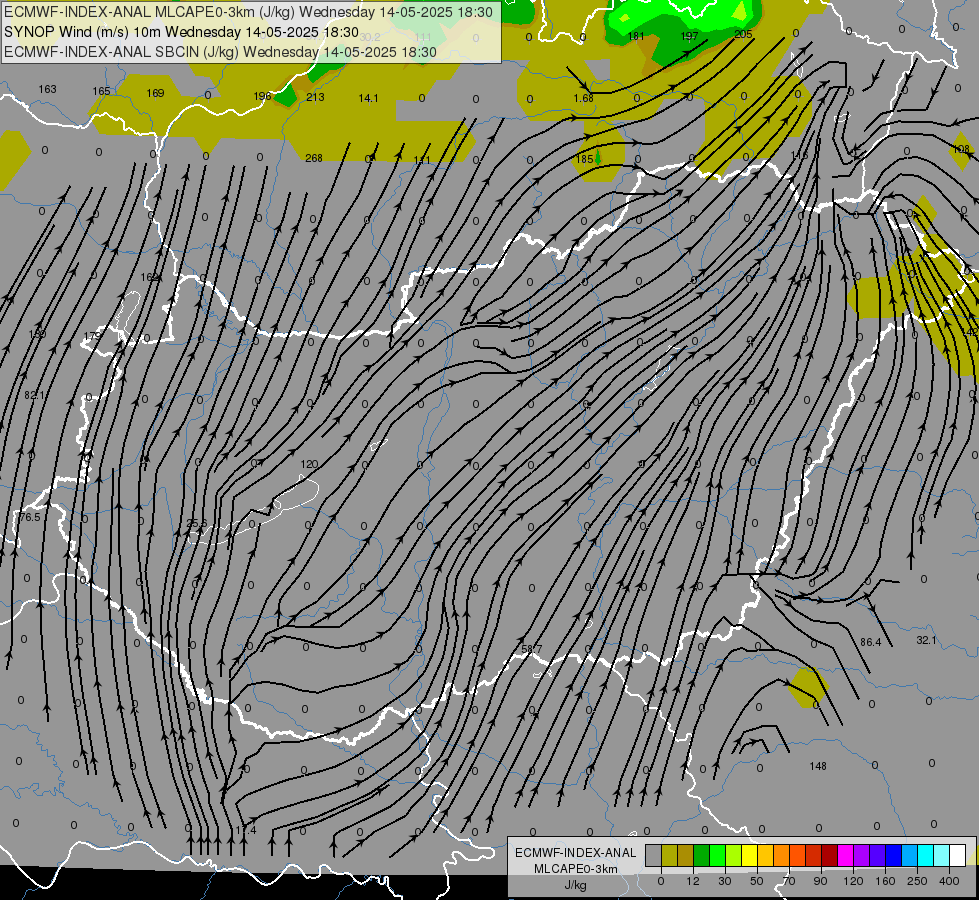Click the legend tick label 50

click(757, 881)
